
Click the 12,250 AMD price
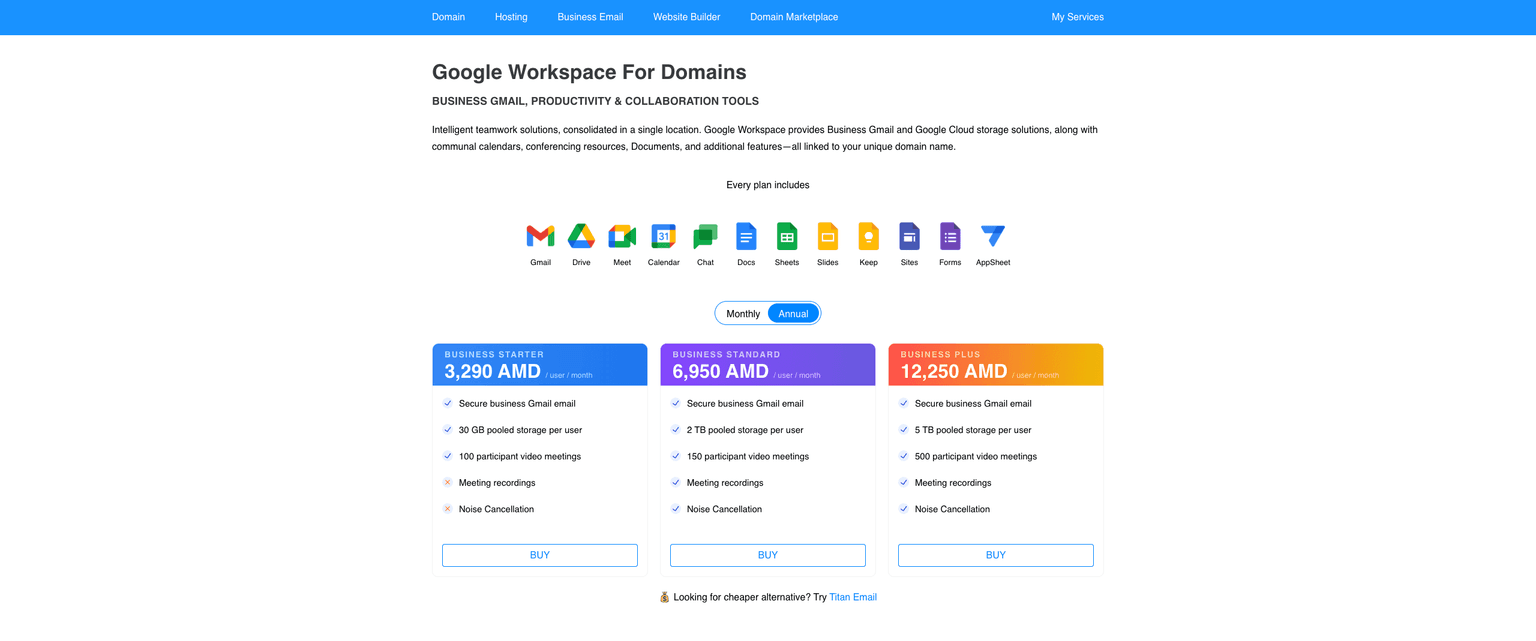[954, 372]
